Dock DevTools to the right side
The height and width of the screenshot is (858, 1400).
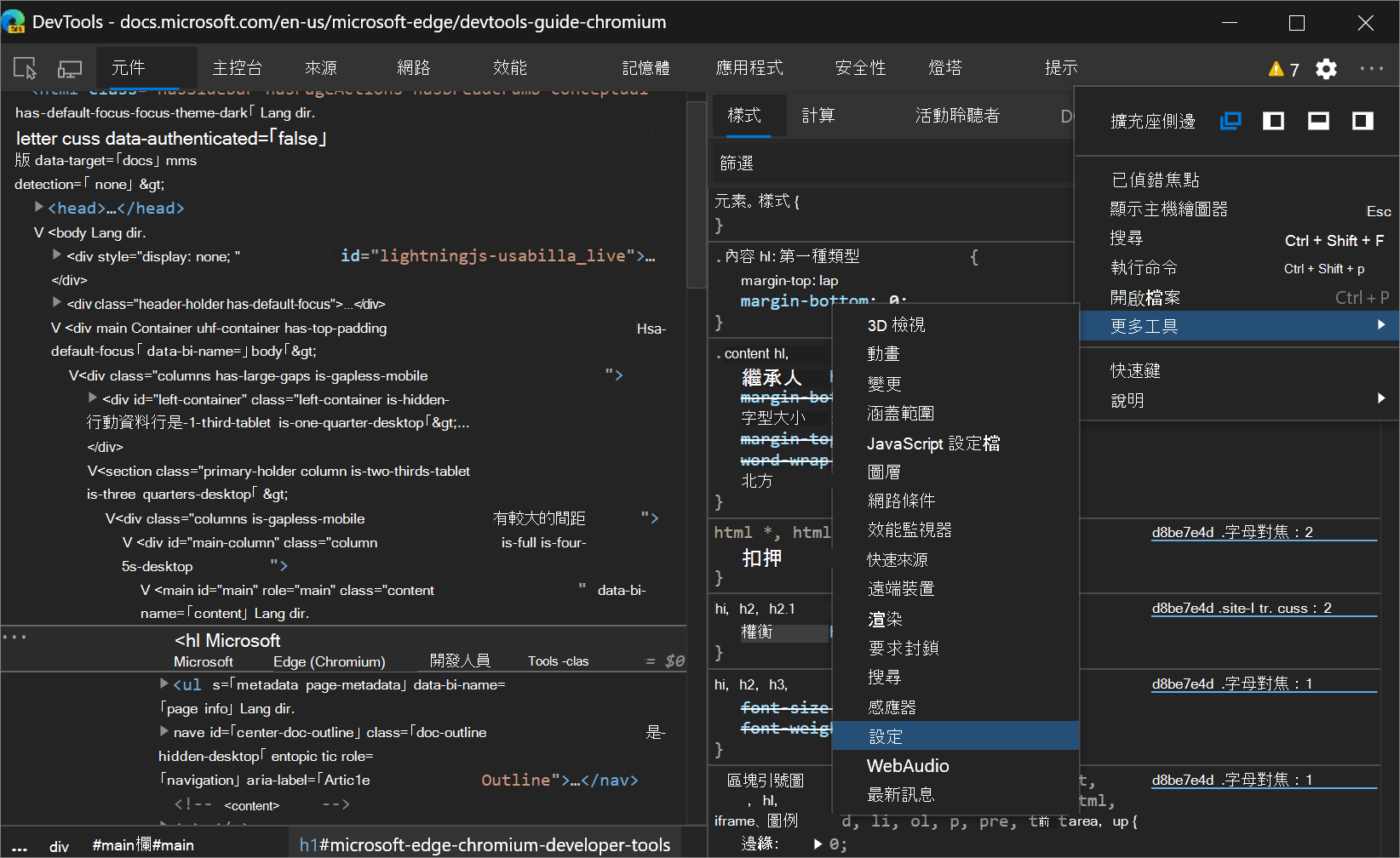point(1363,121)
